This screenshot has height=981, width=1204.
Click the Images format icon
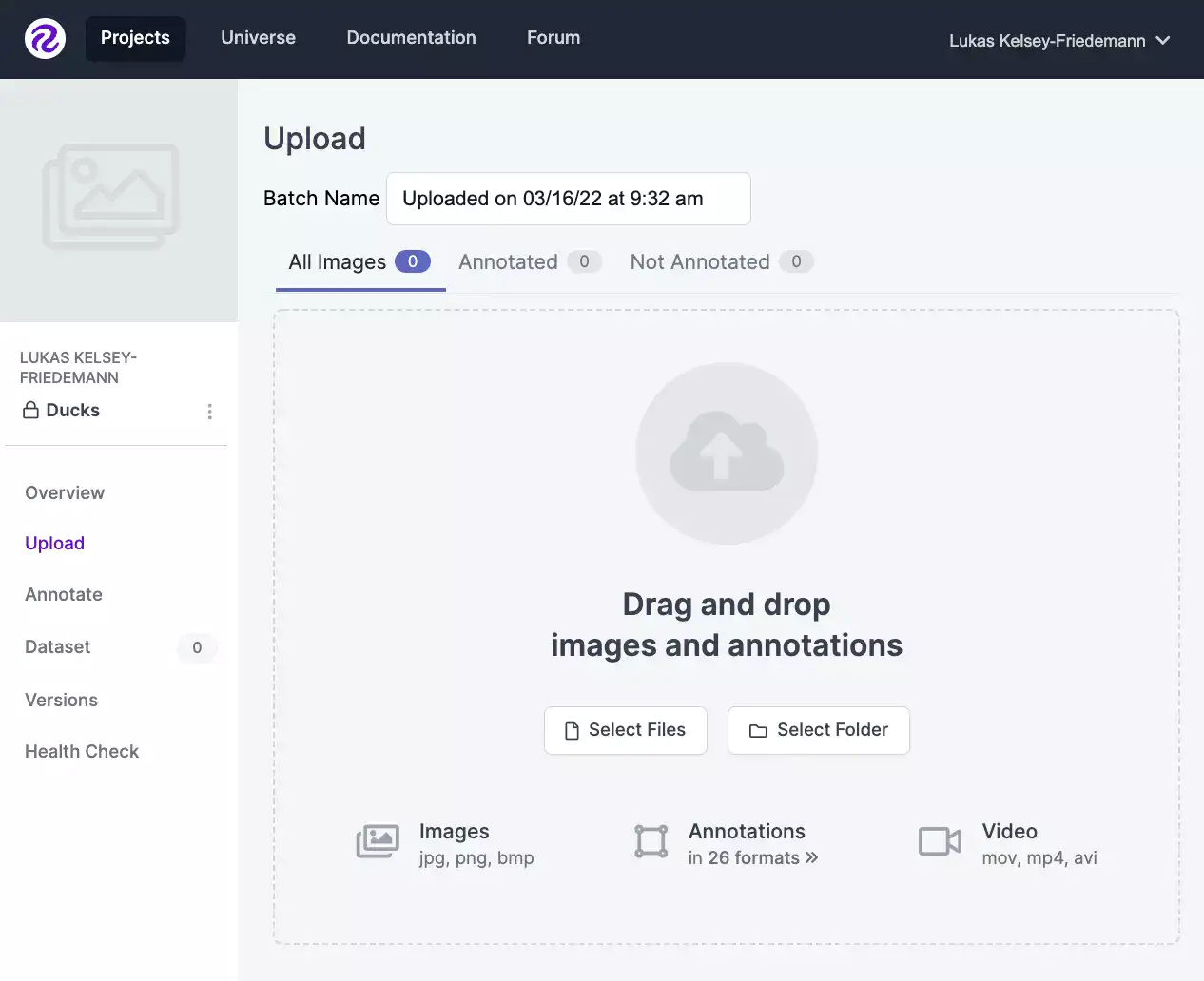(x=378, y=841)
